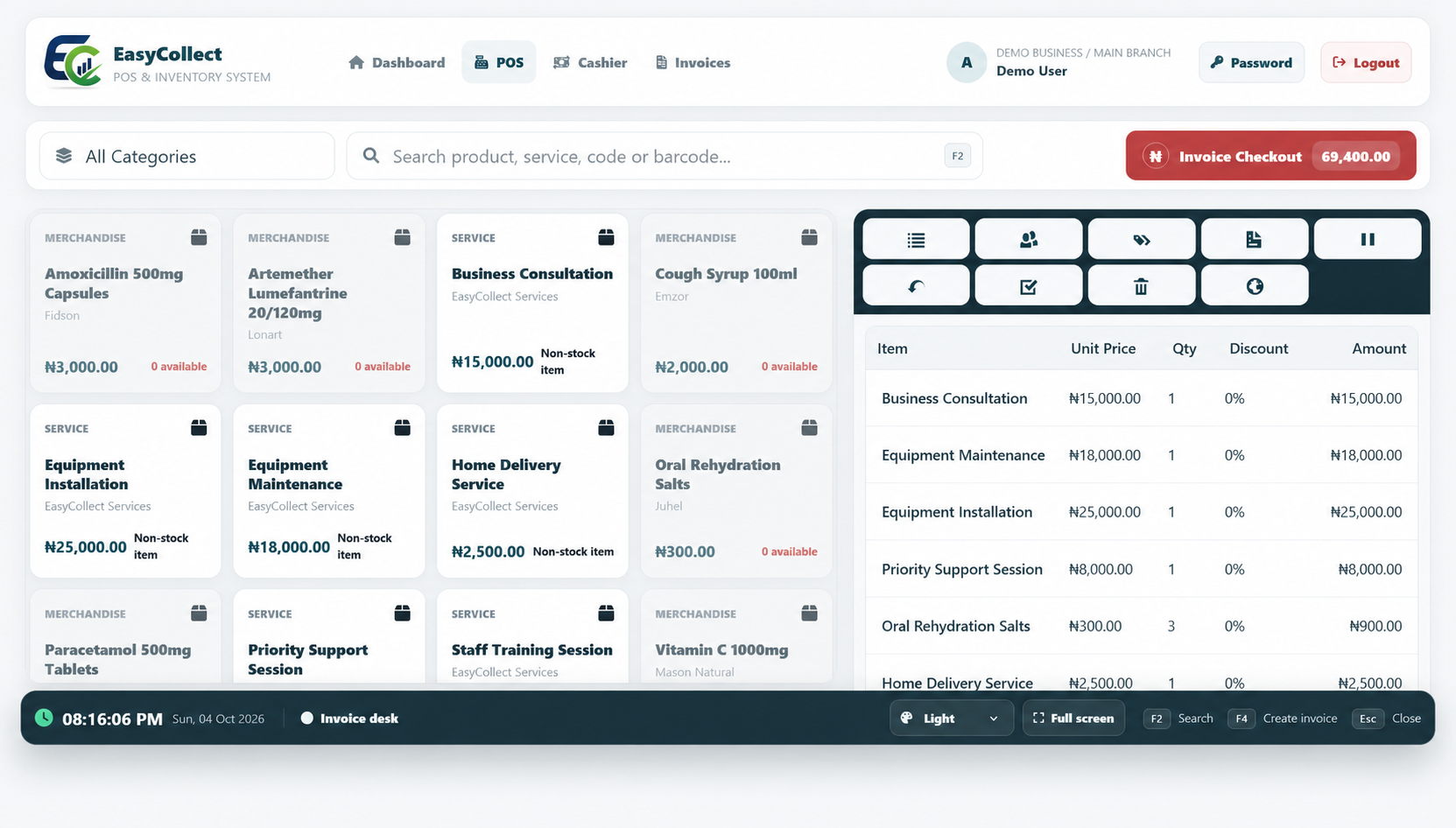
Task: Hold the invoice with pause icon
Action: pos(1368,239)
